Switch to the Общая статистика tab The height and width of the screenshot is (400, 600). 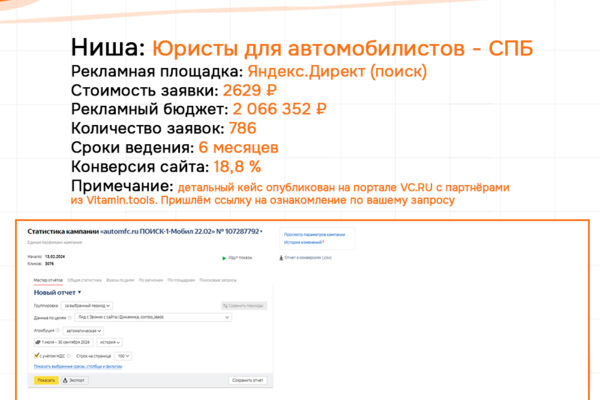85,280
